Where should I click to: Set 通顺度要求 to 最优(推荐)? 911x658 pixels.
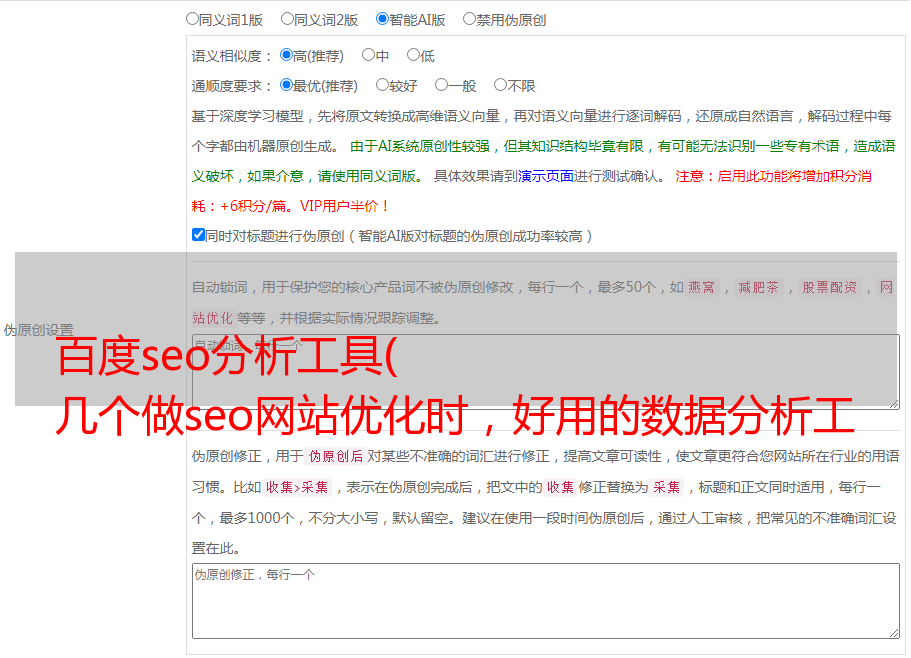(286, 85)
